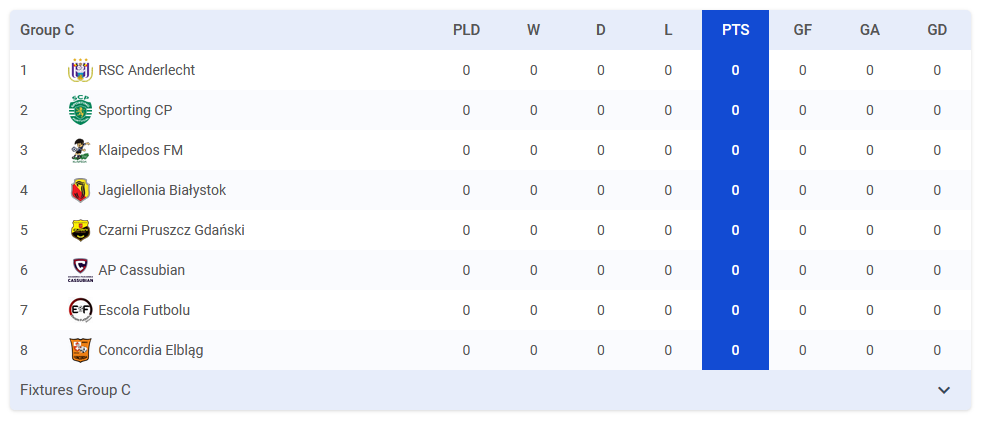Image resolution: width=981 pixels, height=426 pixels.
Task: Open Jagiellonia Białystok team name
Action: pos(162,190)
